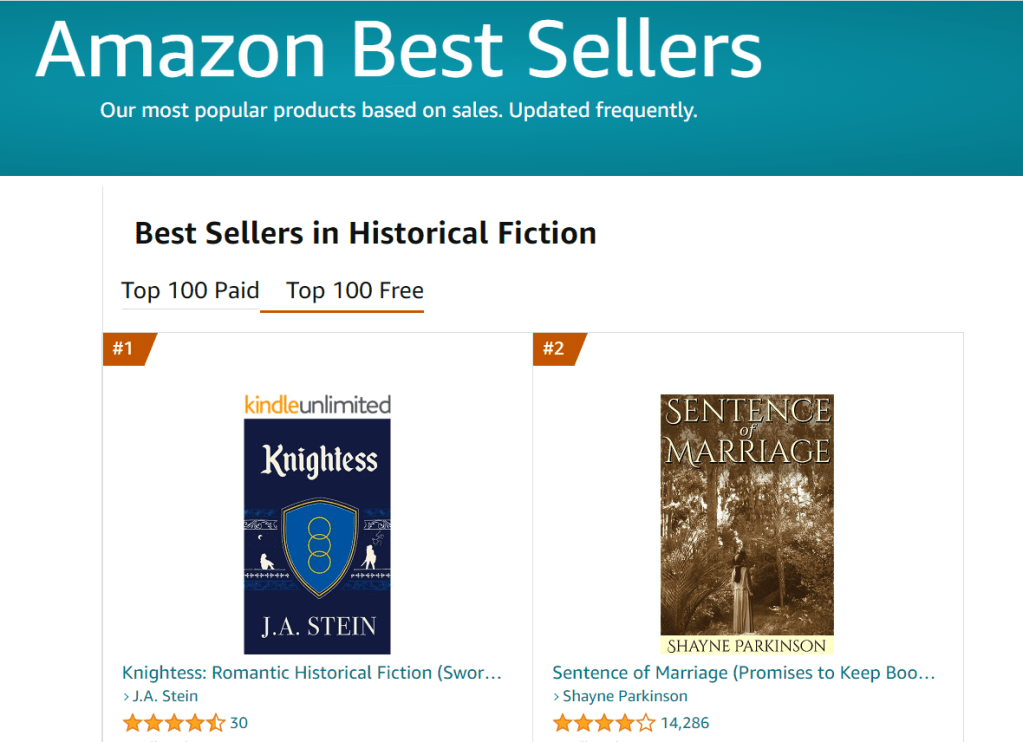Open the Sentence of Marriage title link
This screenshot has width=1023, height=742.
[x=743, y=673]
